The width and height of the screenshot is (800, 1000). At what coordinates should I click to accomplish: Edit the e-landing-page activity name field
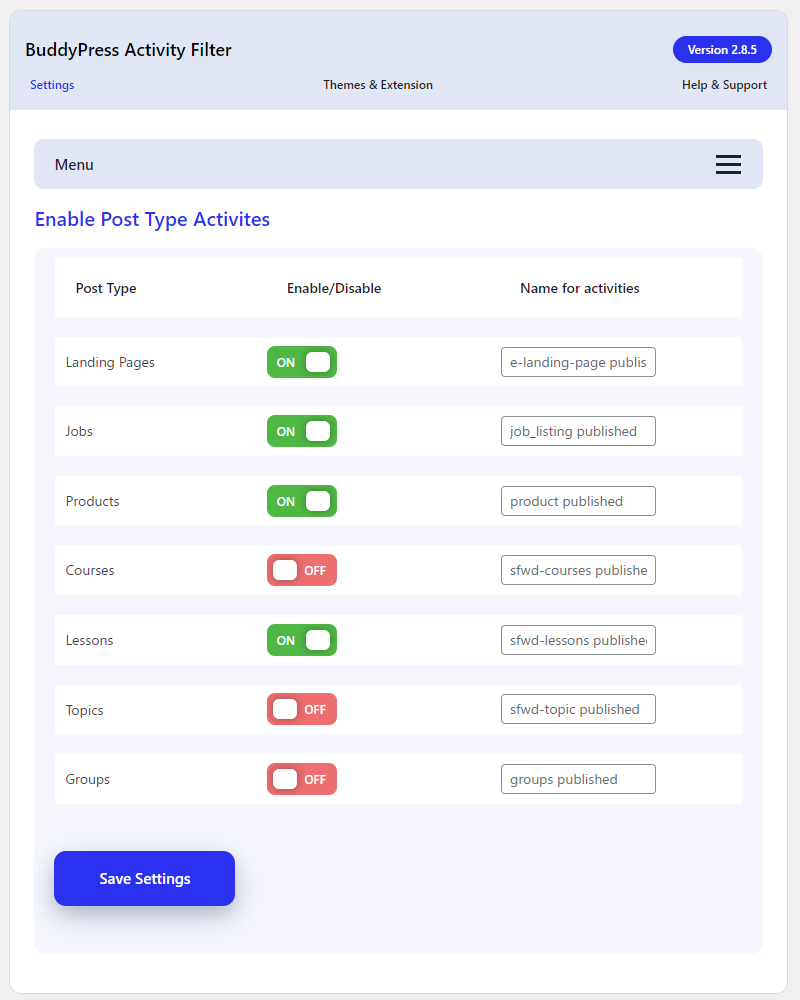pyautogui.click(x=578, y=362)
